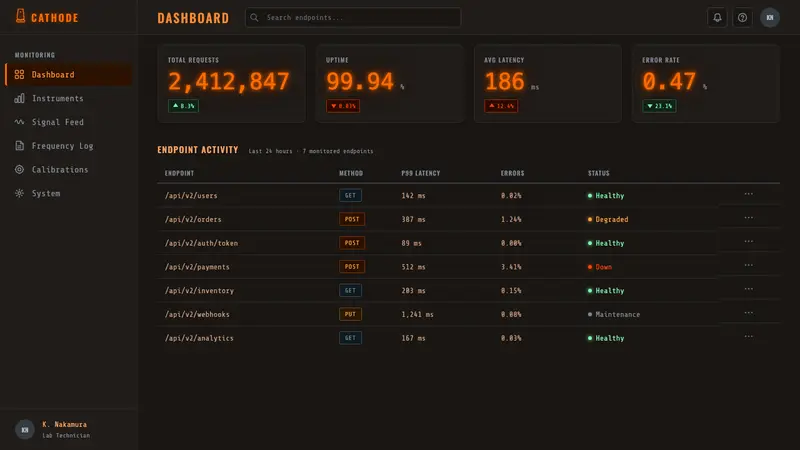Click the Degraded status label
Screen dimensions: 800x450
(x=612, y=219)
